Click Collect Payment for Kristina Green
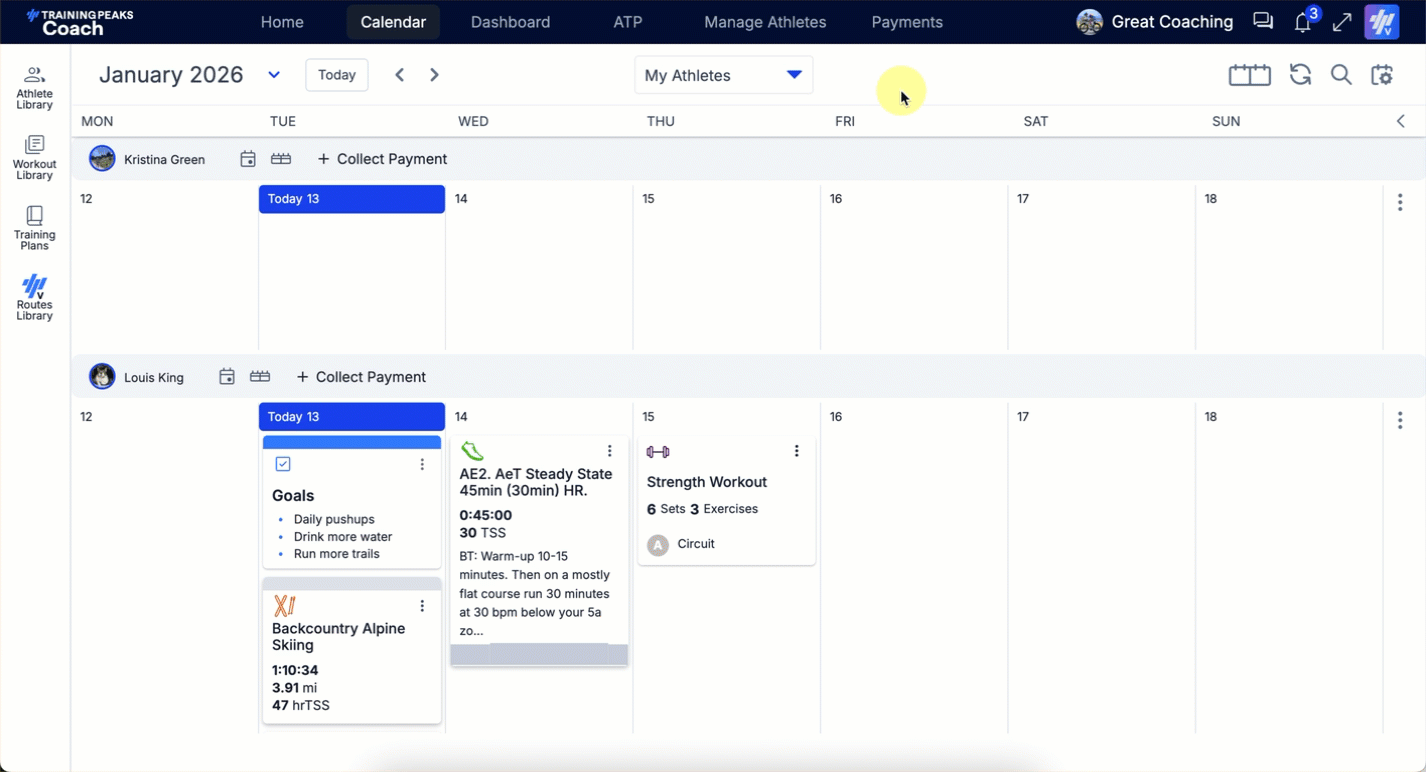This screenshot has height=772, width=1426. point(382,159)
